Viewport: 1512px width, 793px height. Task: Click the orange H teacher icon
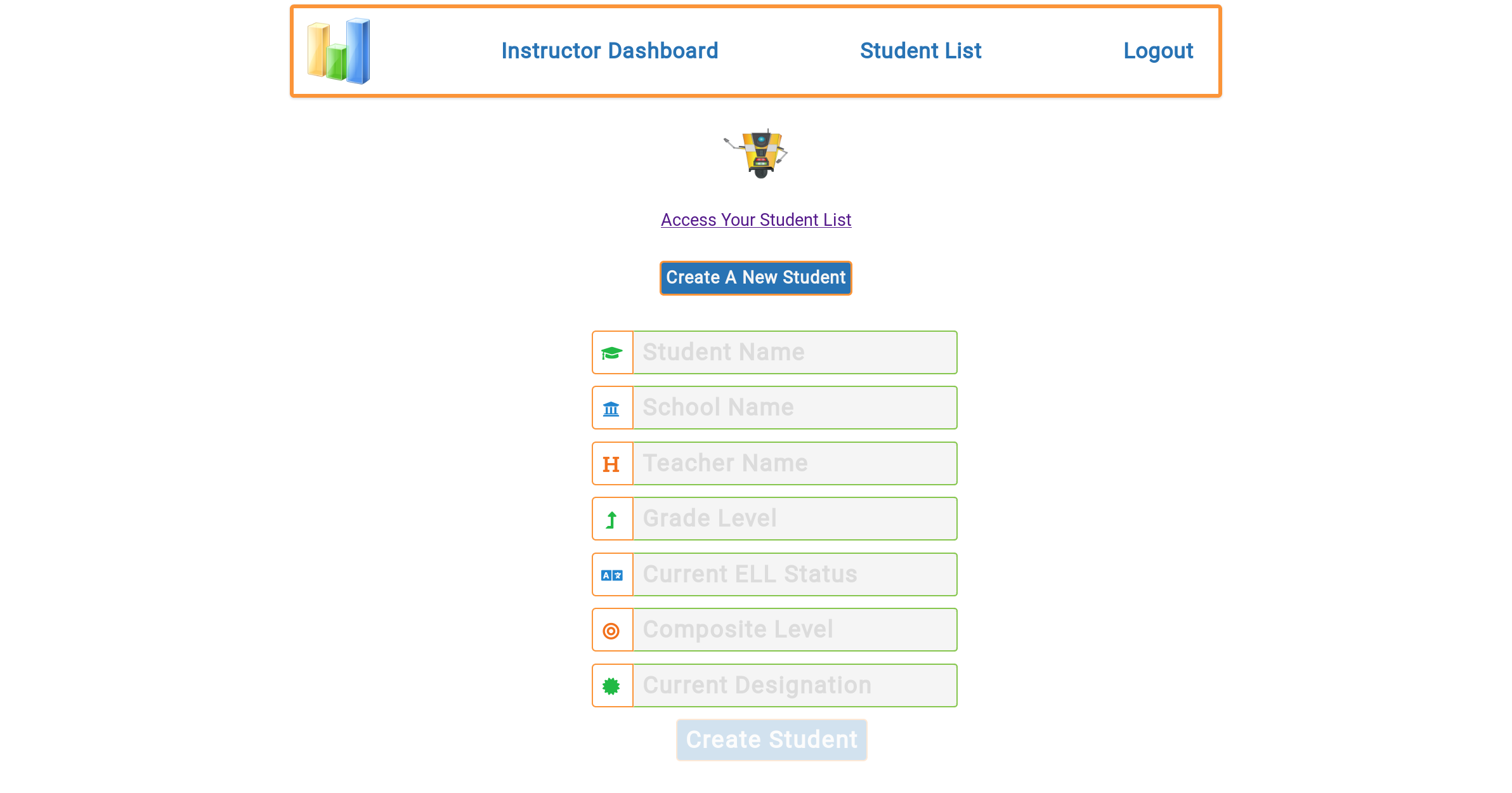tap(611, 464)
